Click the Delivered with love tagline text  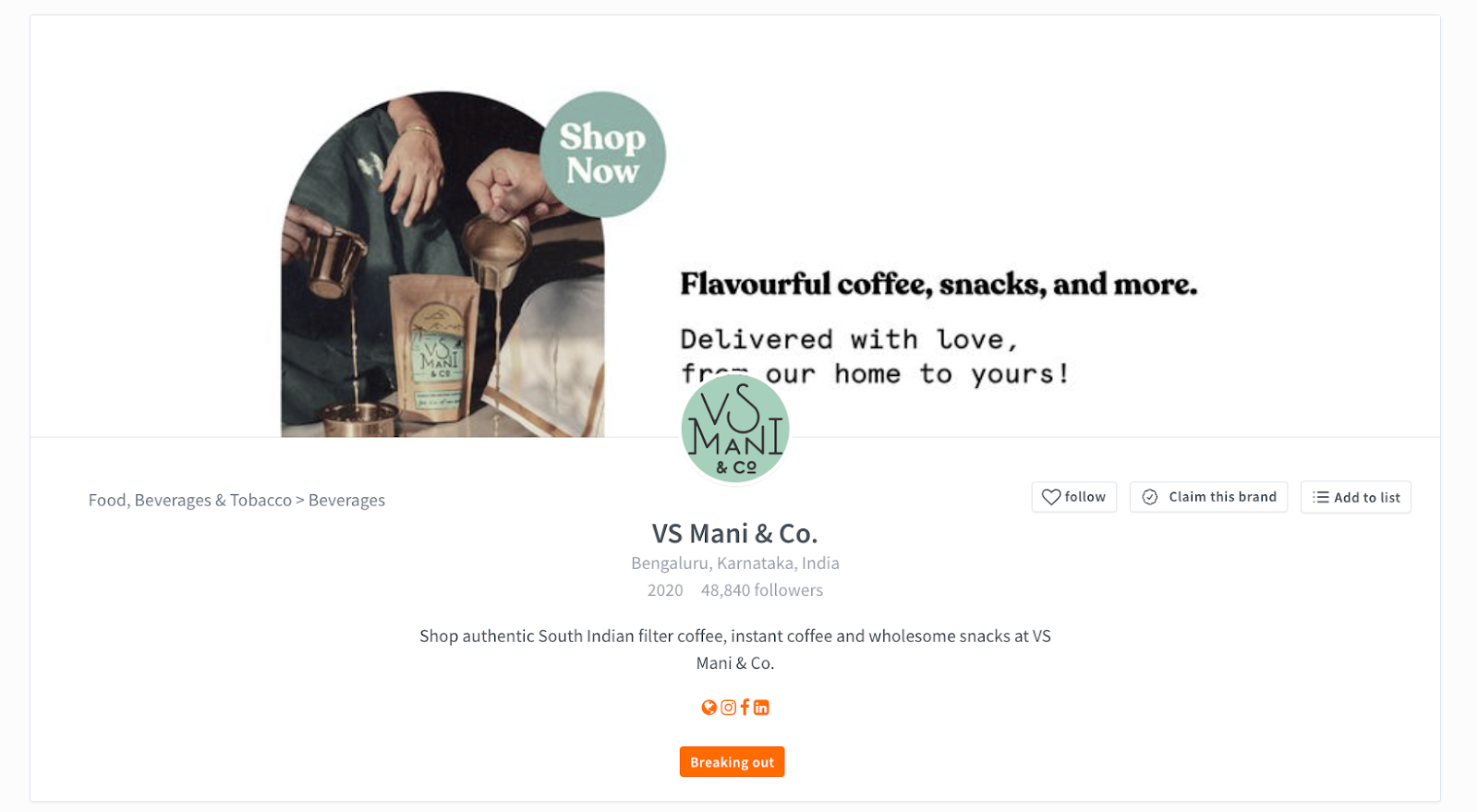874,356
